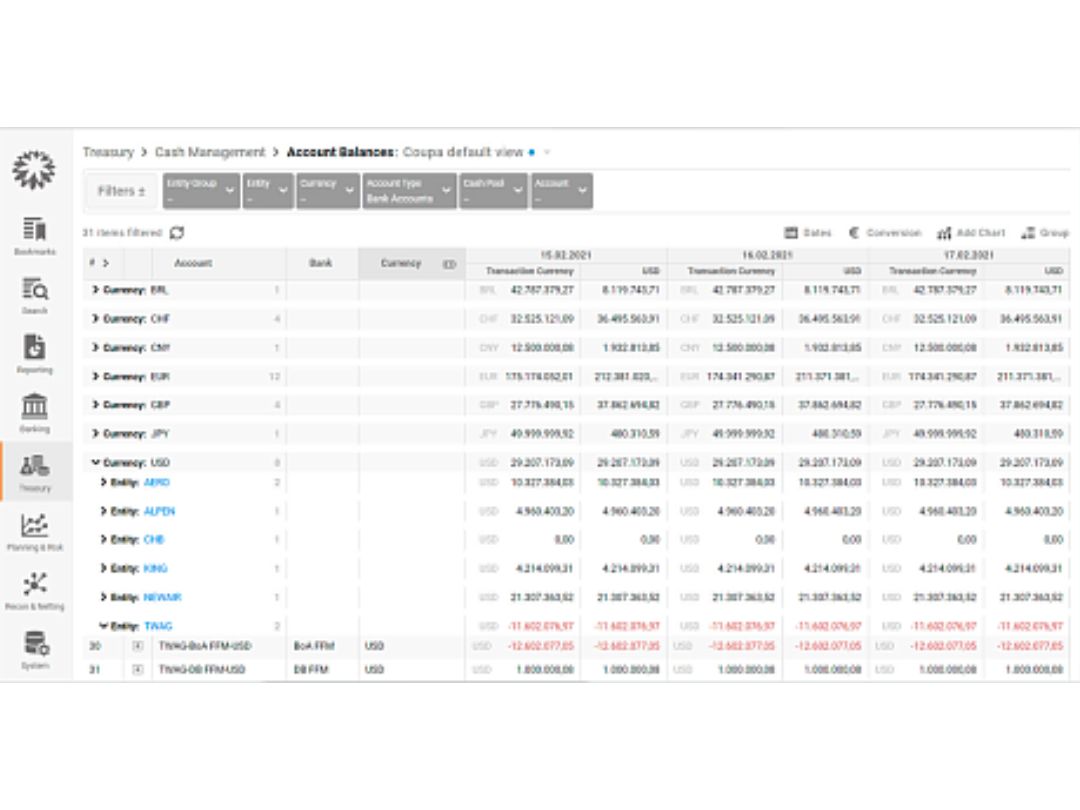
Task: Expand the Currency: JPY group
Action: click(x=96, y=434)
